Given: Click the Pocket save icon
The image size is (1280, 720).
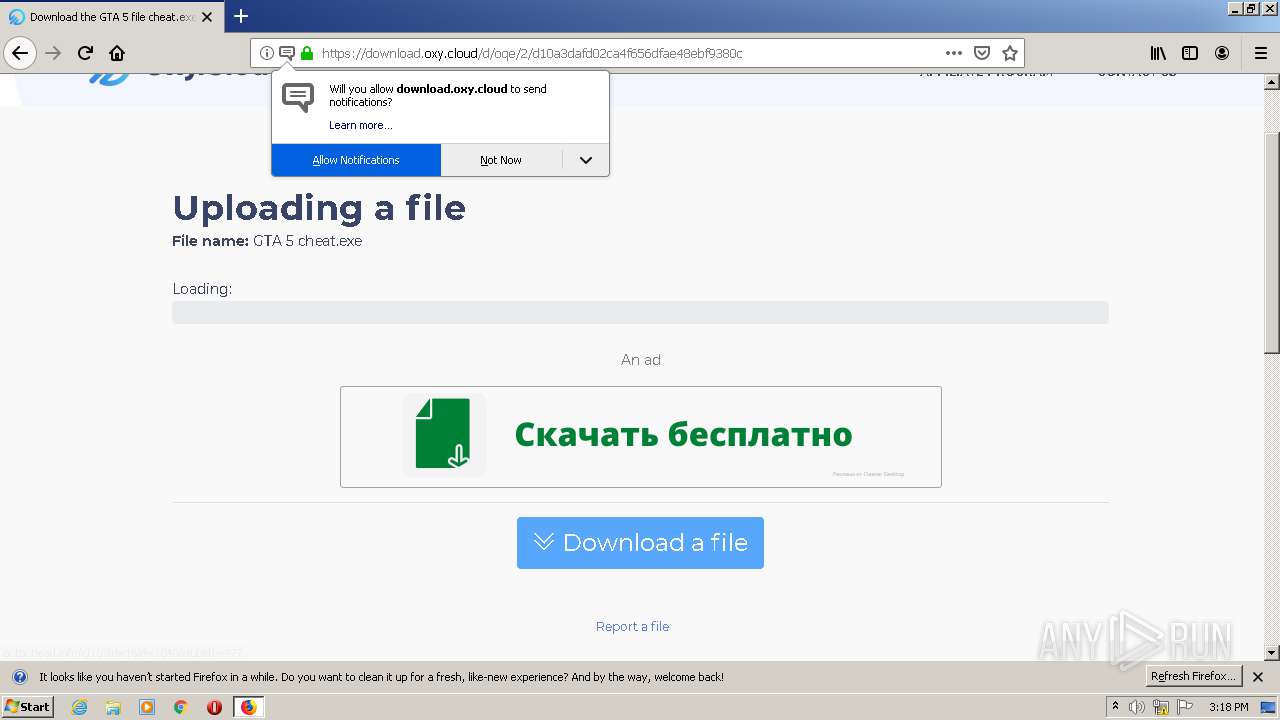Looking at the screenshot, I should tap(982, 53).
